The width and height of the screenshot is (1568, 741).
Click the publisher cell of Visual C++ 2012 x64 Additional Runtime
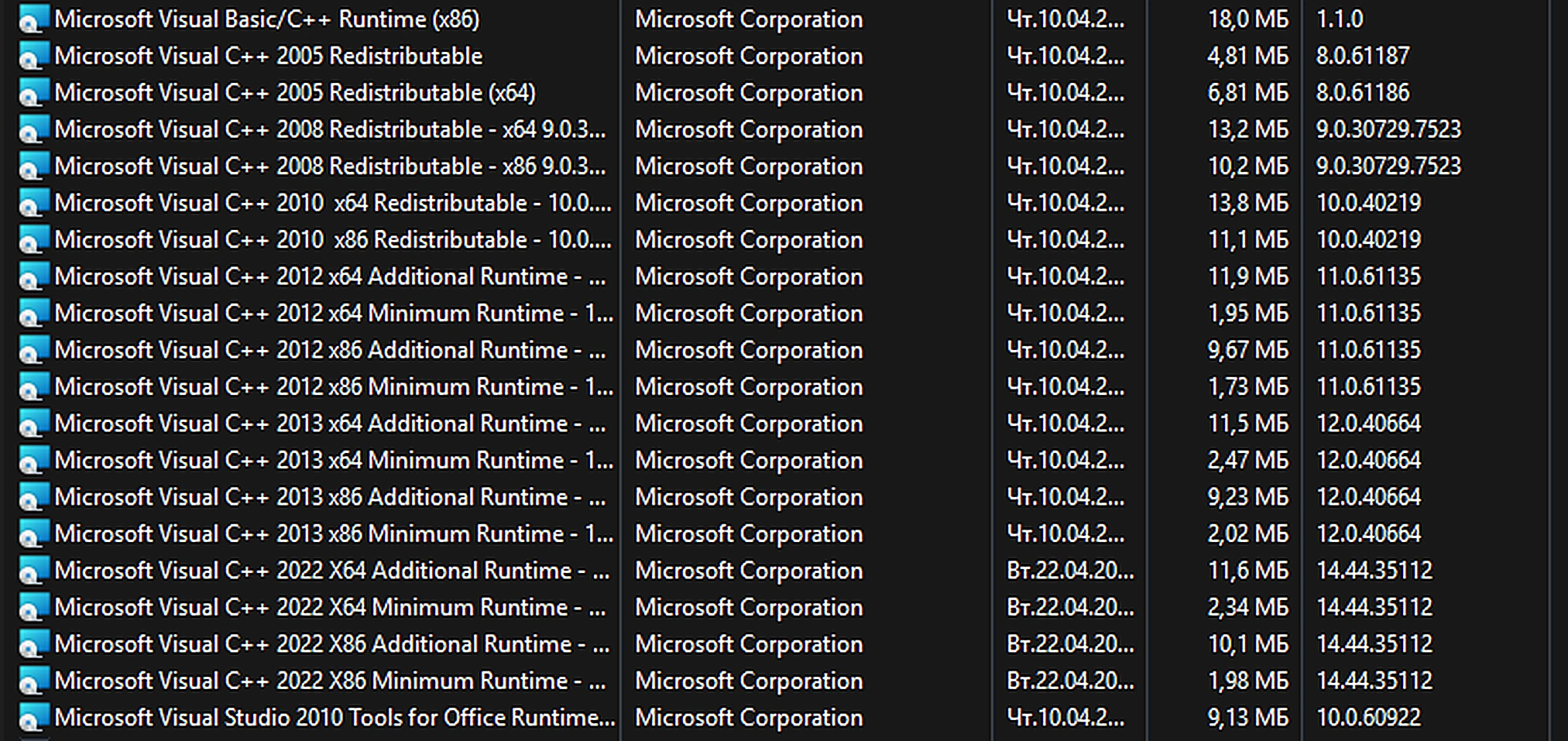(749, 276)
